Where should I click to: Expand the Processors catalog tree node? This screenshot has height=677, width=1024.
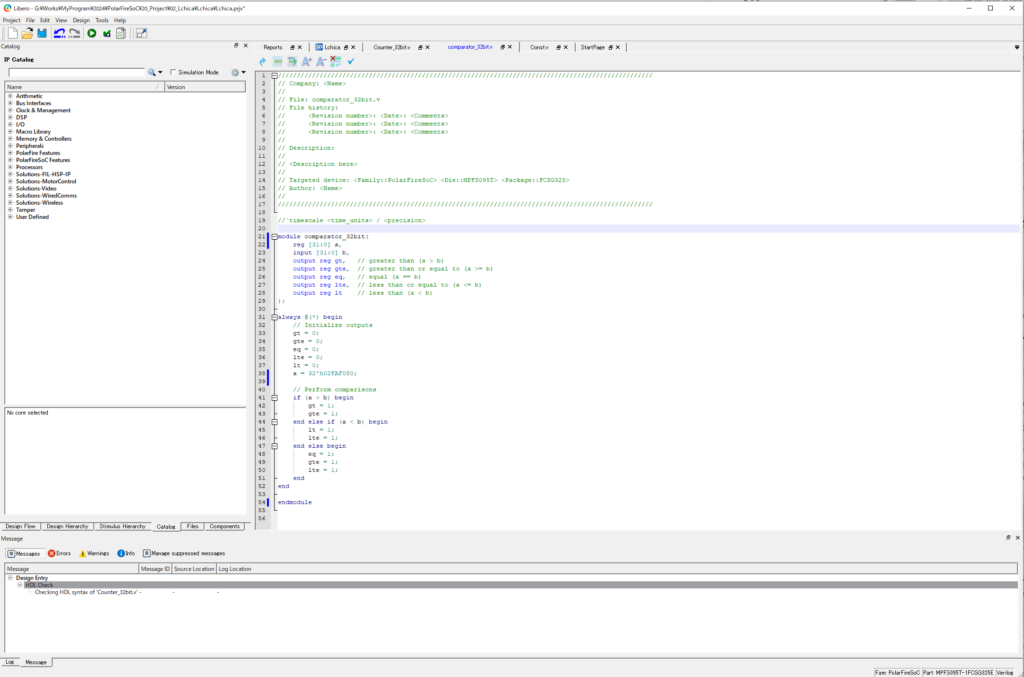[x=10, y=167]
